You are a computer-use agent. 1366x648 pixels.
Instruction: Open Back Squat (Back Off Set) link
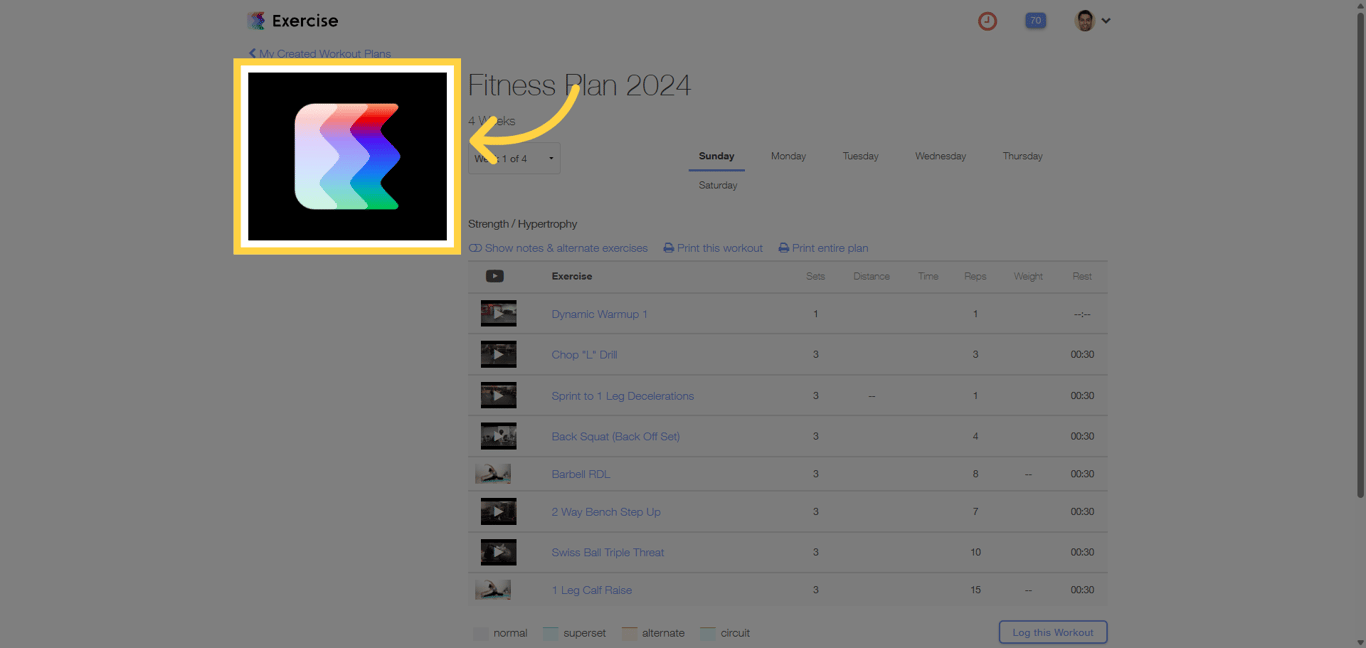(x=615, y=437)
